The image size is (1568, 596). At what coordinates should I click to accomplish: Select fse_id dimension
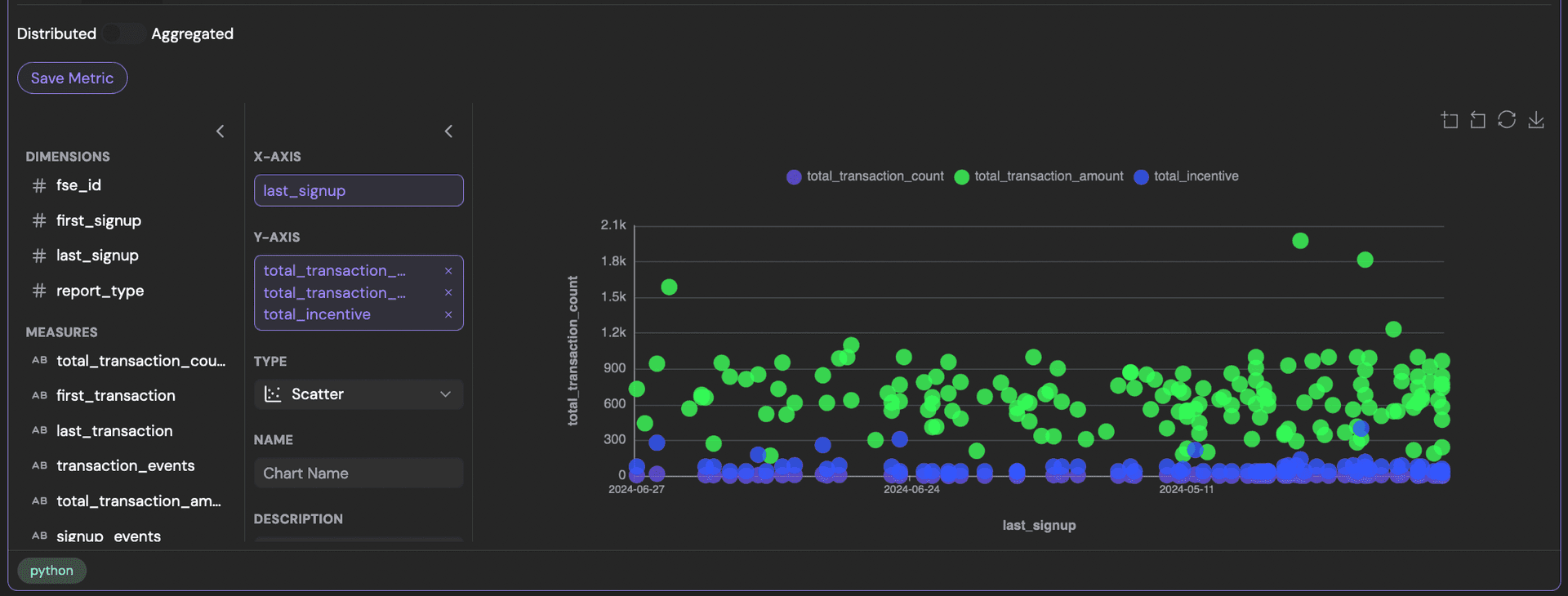pyautogui.click(x=78, y=185)
